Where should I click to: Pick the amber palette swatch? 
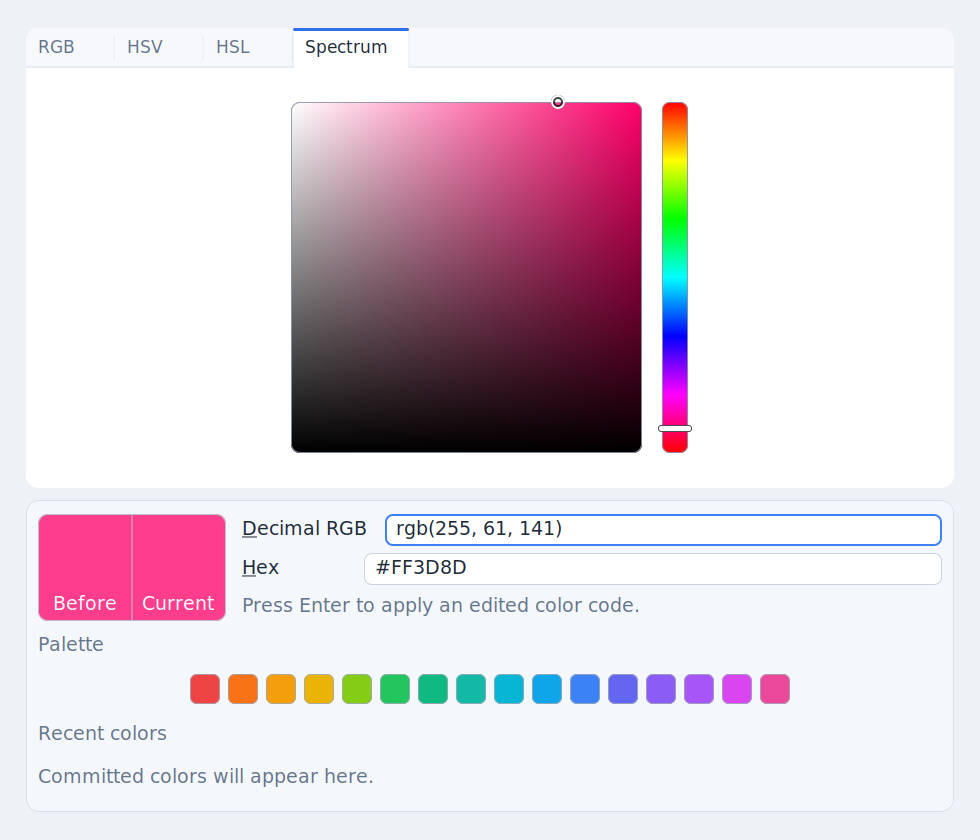pyautogui.click(x=281, y=689)
